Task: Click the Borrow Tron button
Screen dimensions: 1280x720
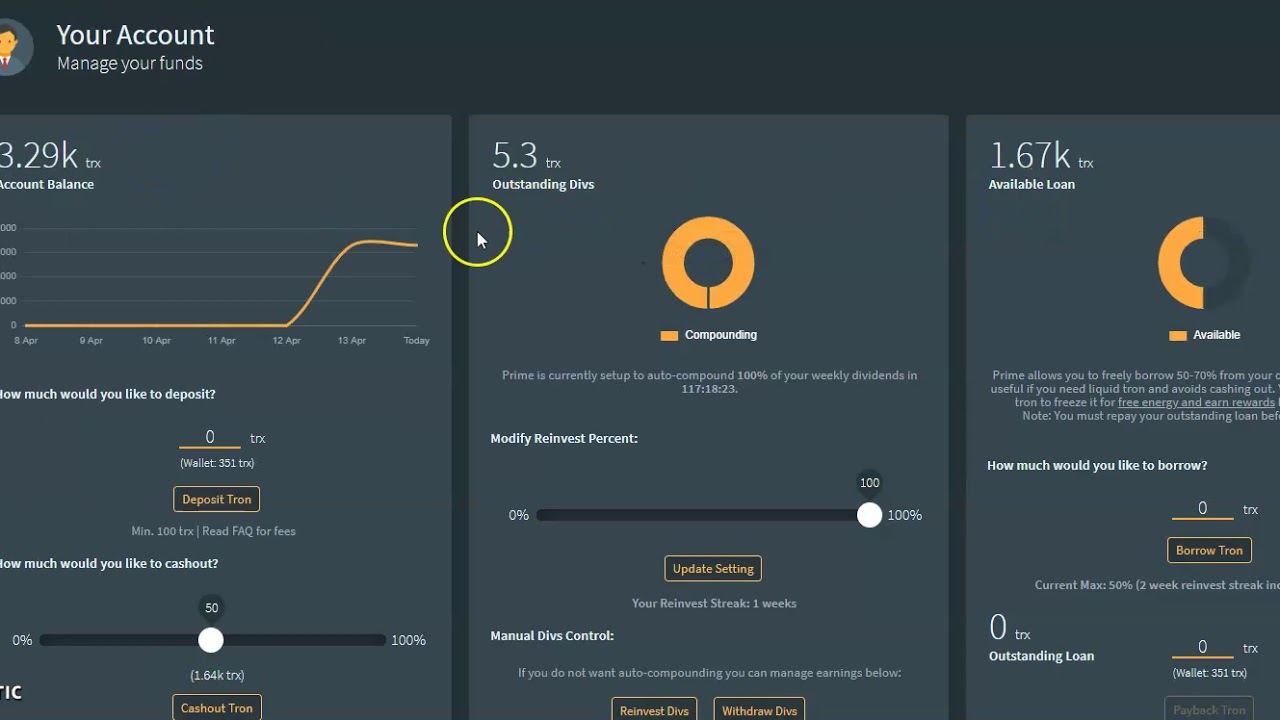Action: [1209, 550]
